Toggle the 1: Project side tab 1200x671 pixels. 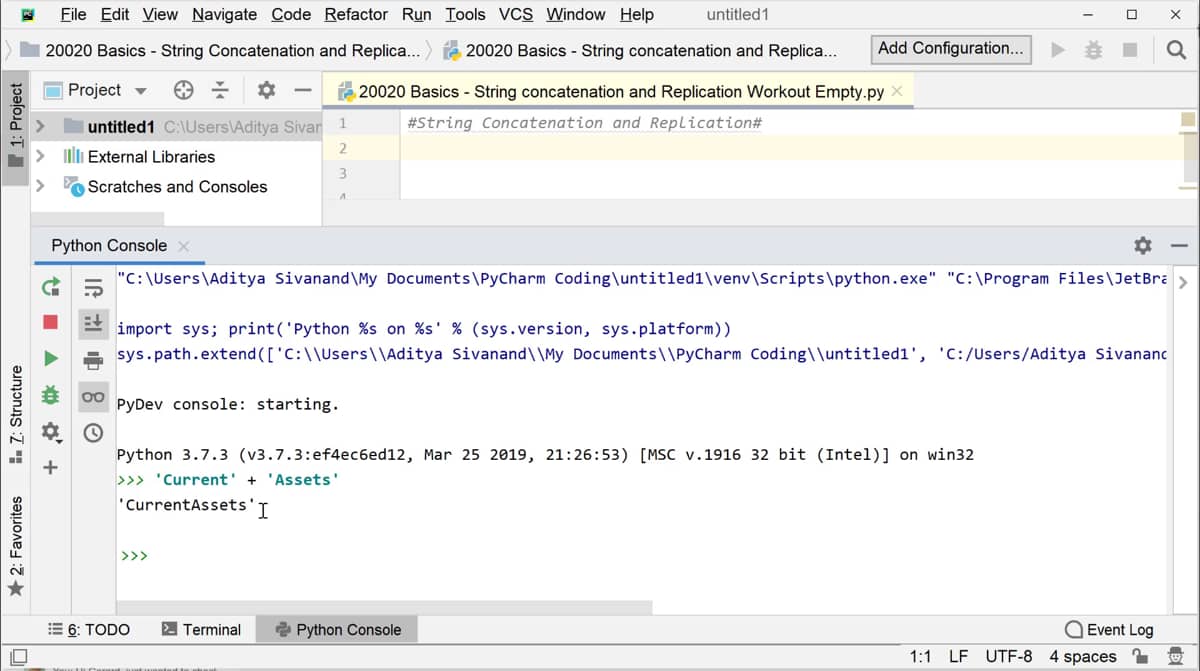point(15,128)
